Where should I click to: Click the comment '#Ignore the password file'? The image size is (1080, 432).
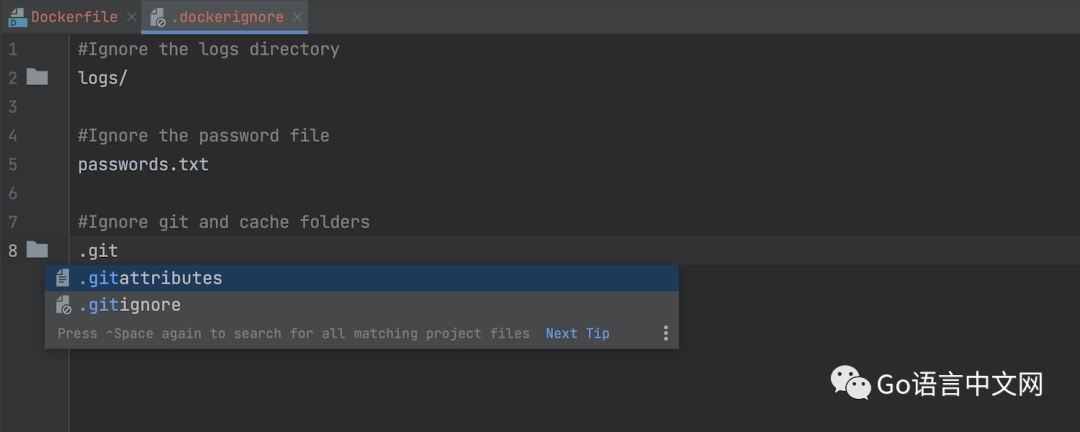[x=203, y=135]
